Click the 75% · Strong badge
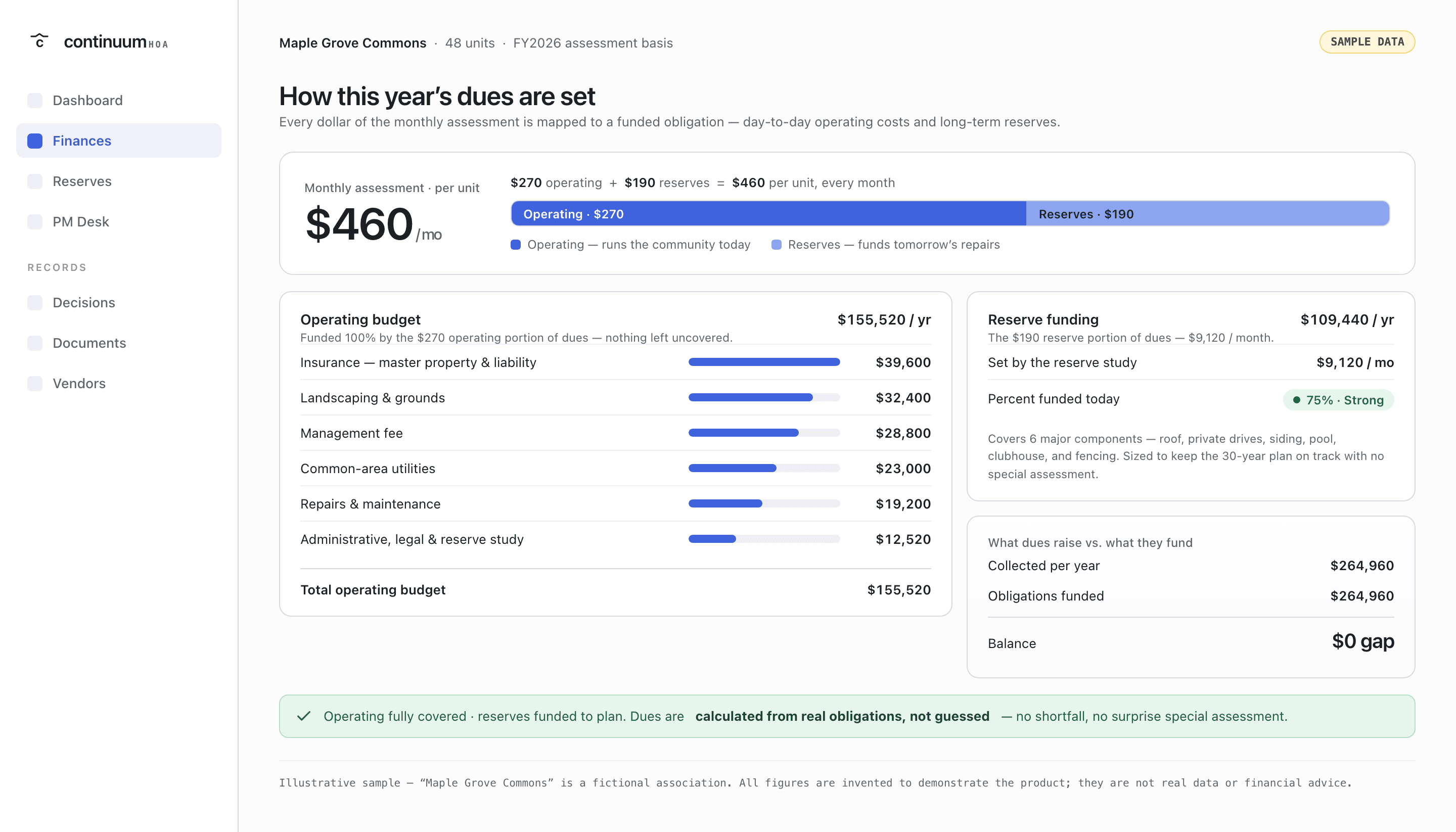The image size is (1456, 832). pos(1338,400)
